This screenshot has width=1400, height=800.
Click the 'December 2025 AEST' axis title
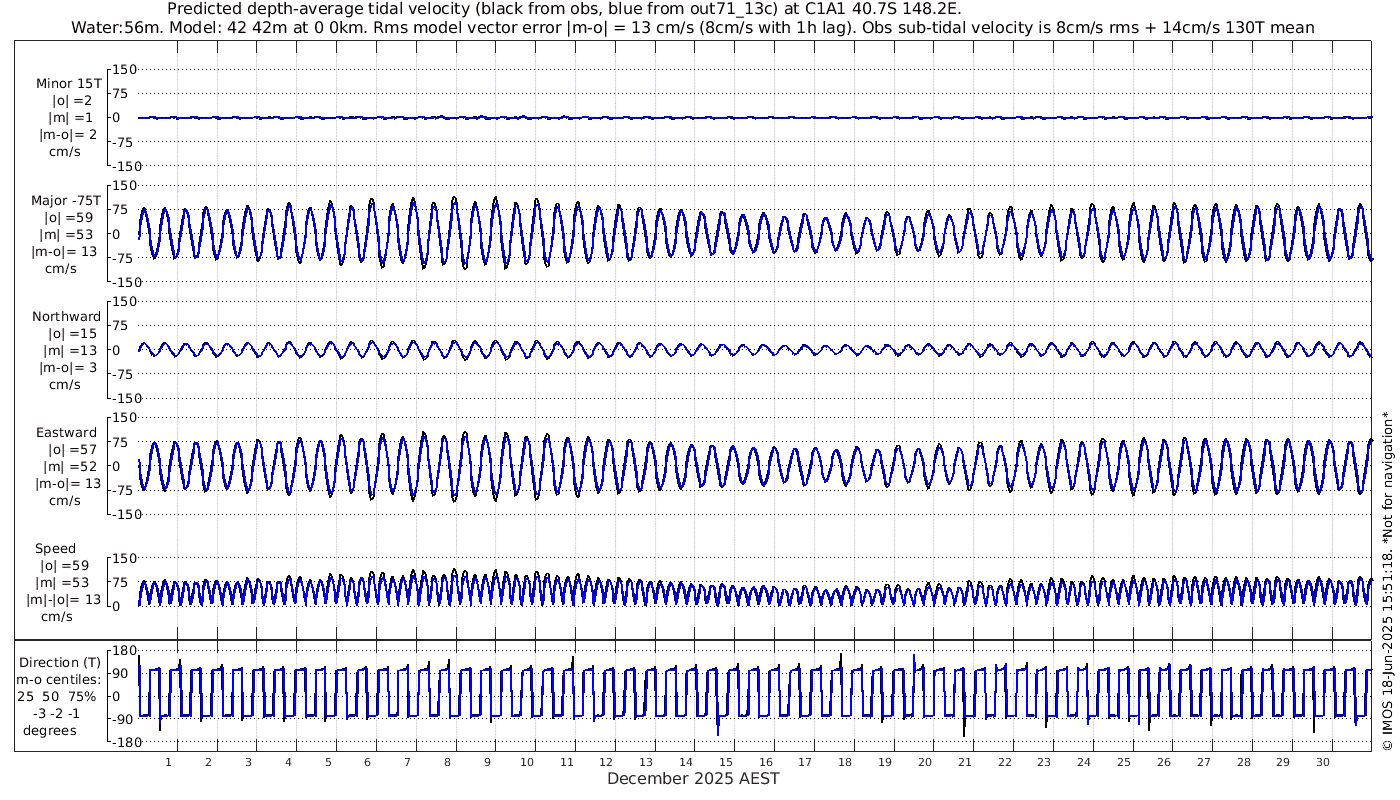coord(693,778)
